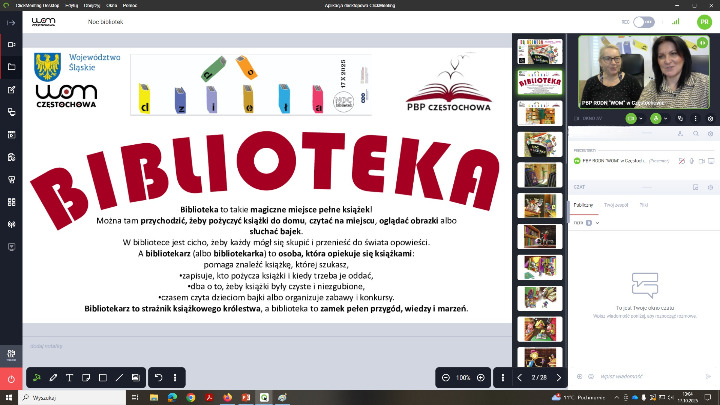Switch to the Publiczne chat tab
Image resolution: width=720 pixels, height=405 pixels.
pos(583,204)
